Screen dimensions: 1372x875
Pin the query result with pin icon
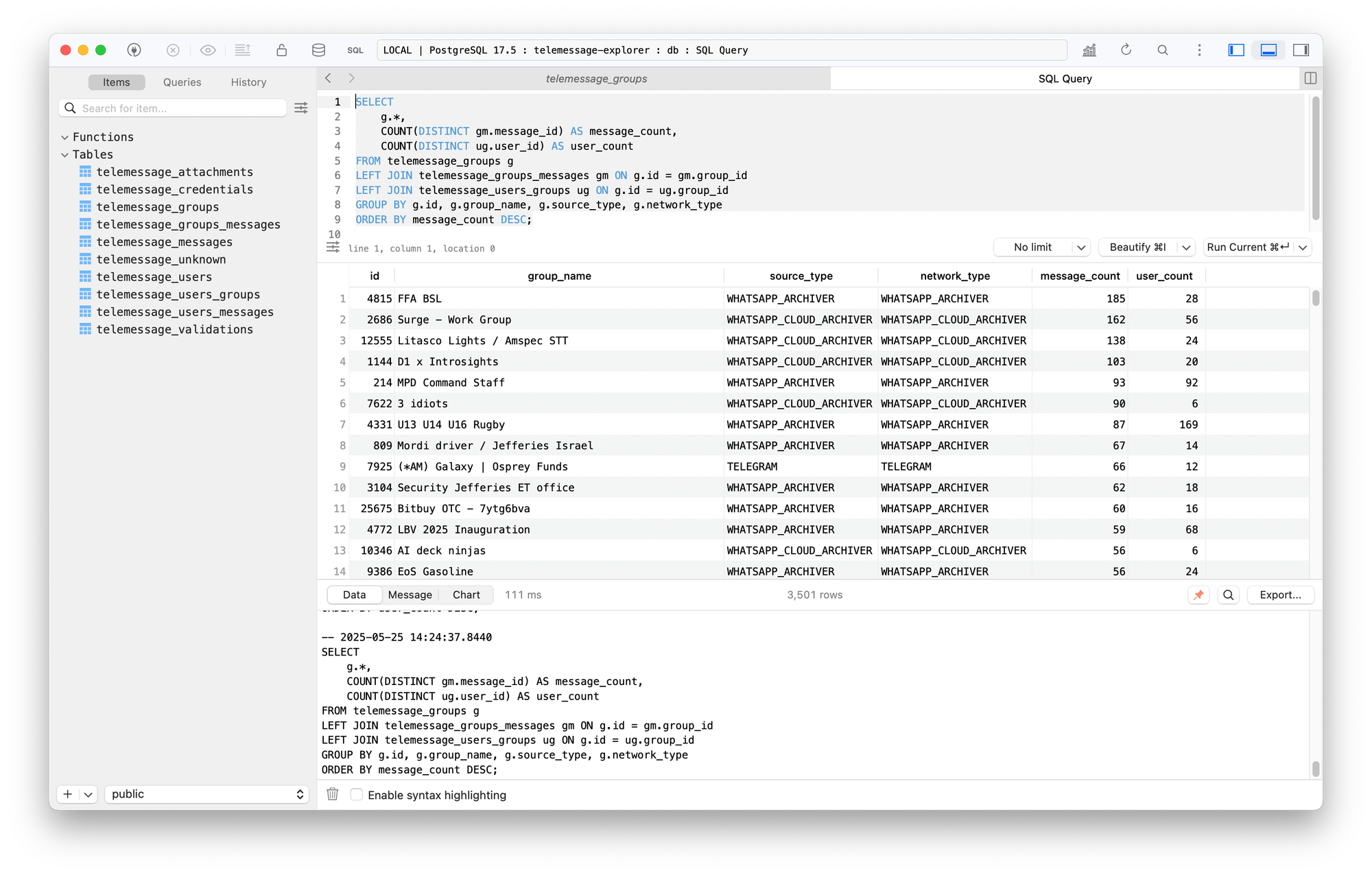pyautogui.click(x=1198, y=595)
